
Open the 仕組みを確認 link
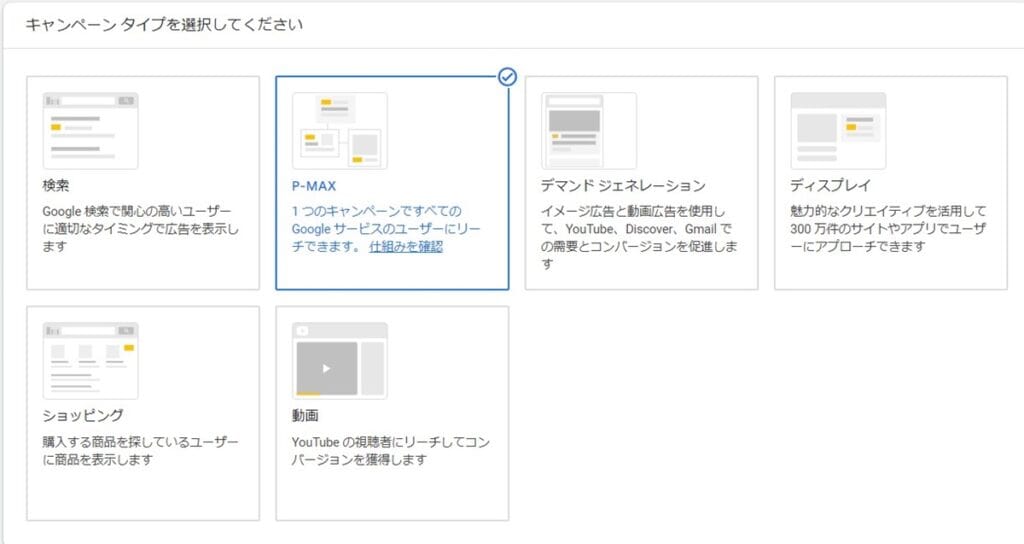coord(406,247)
